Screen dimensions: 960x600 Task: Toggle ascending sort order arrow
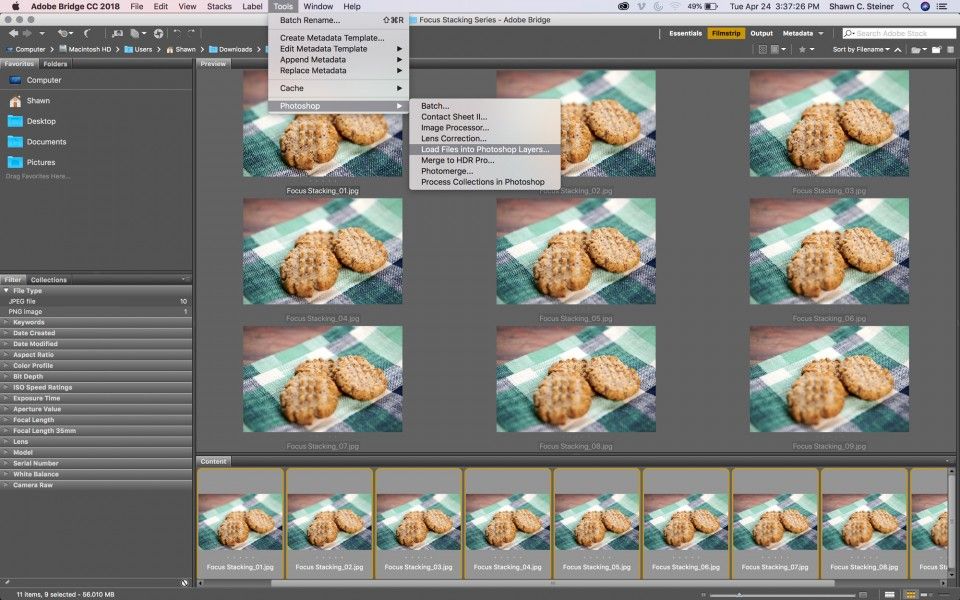click(x=898, y=50)
